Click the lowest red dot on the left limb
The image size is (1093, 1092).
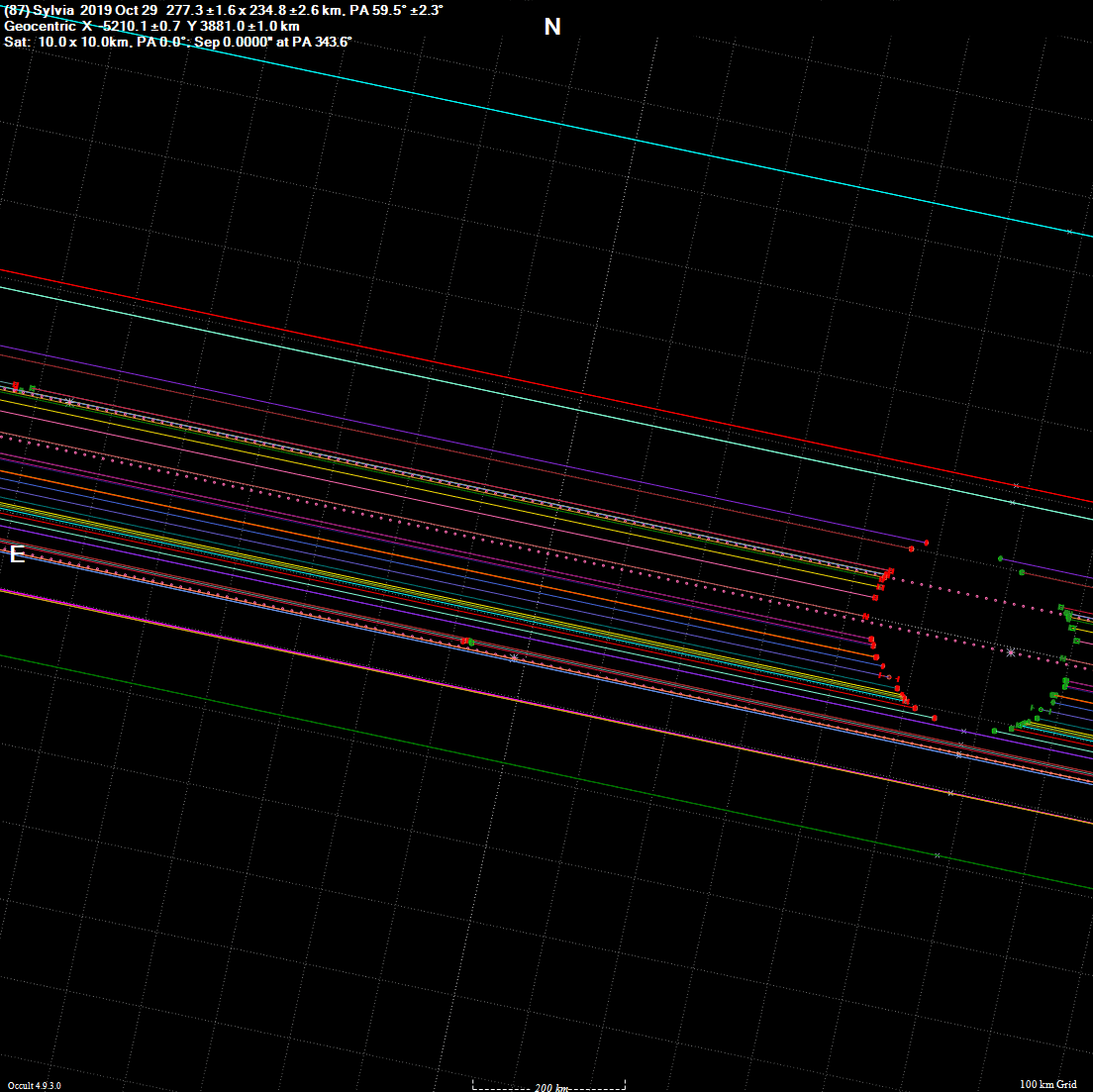(934, 718)
